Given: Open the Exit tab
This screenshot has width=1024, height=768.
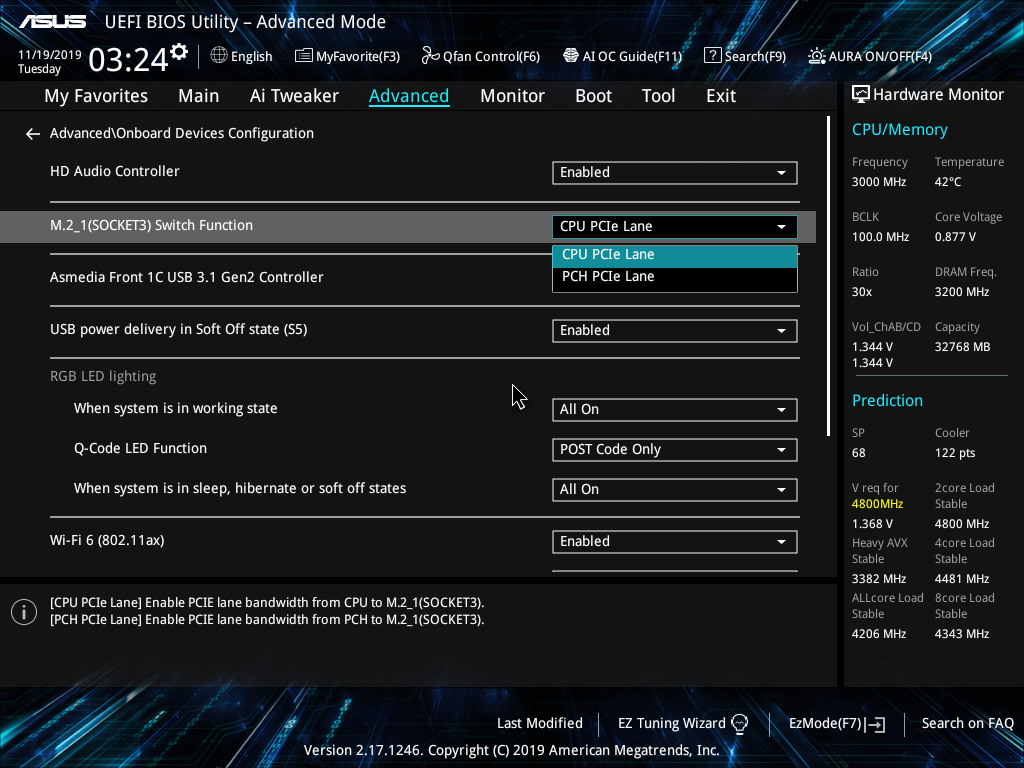Looking at the screenshot, I should pyautogui.click(x=721, y=96).
